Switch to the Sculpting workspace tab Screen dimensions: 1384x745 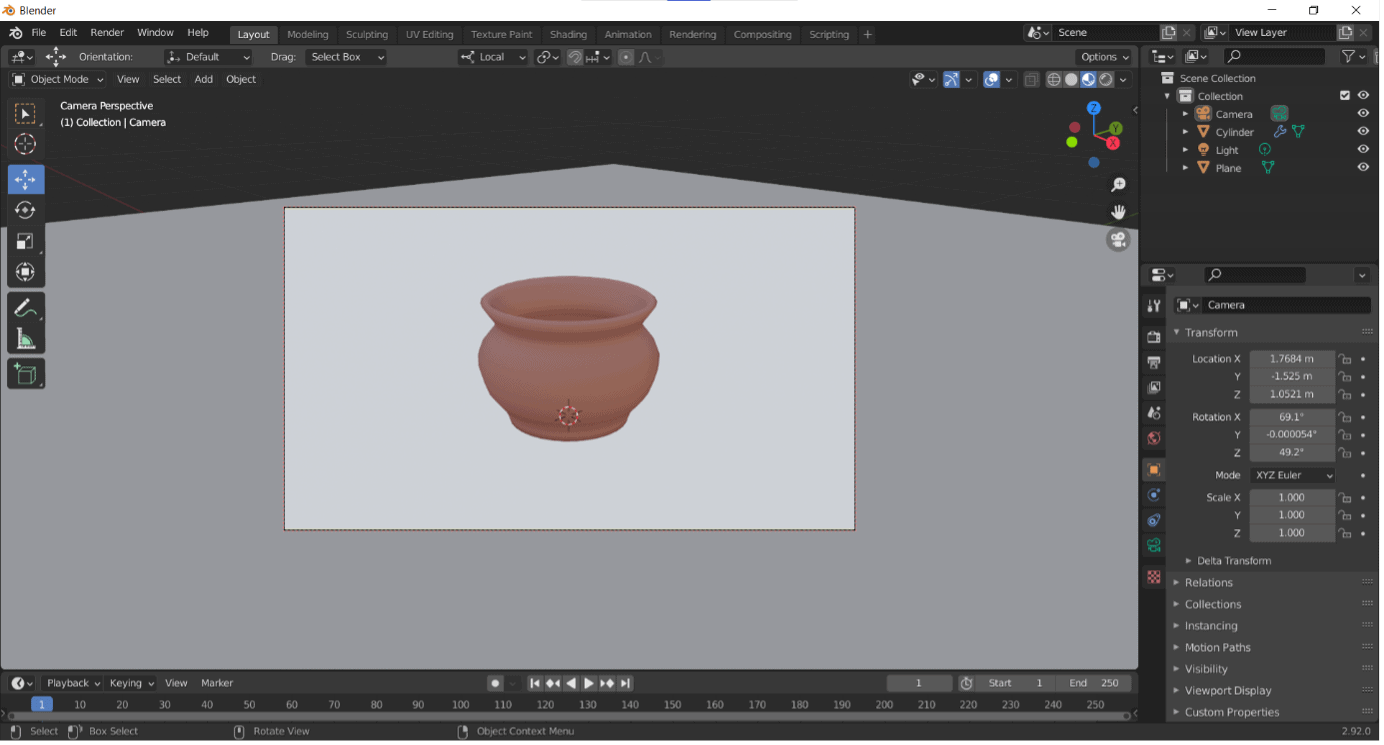click(366, 34)
